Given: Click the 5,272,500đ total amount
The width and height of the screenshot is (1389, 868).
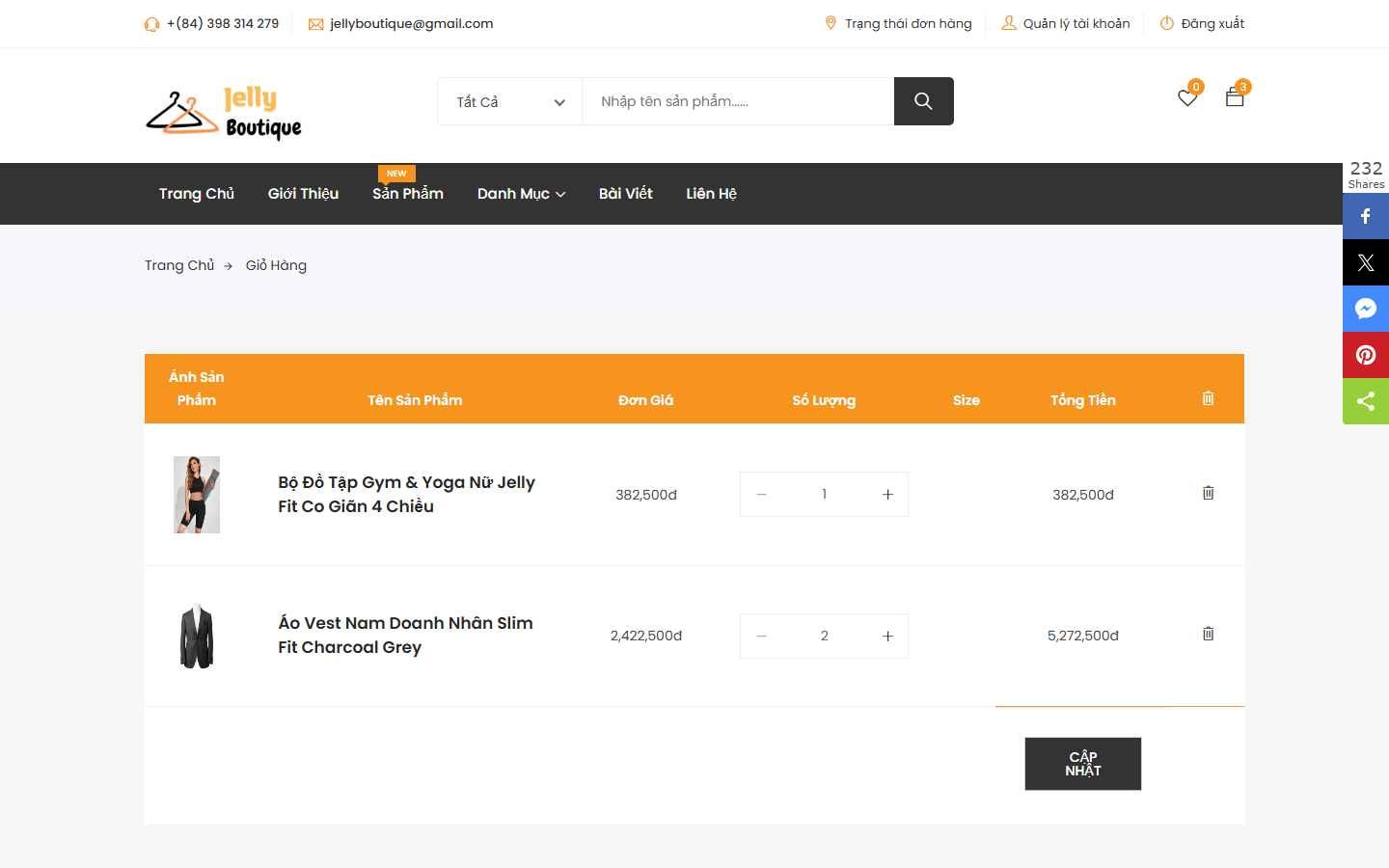Looking at the screenshot, I should click(1083, 636).
